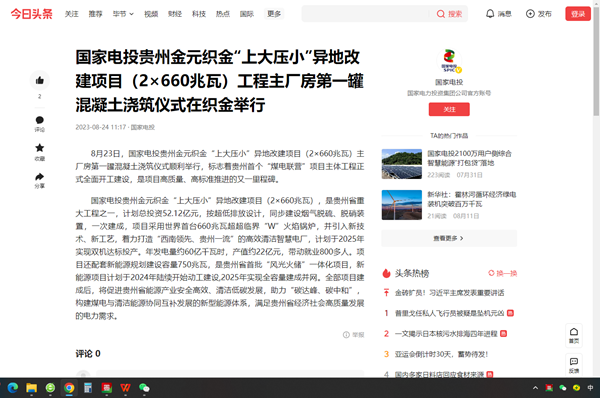
Task: Open the 热点 nav tab
Action: coord(223,14)
